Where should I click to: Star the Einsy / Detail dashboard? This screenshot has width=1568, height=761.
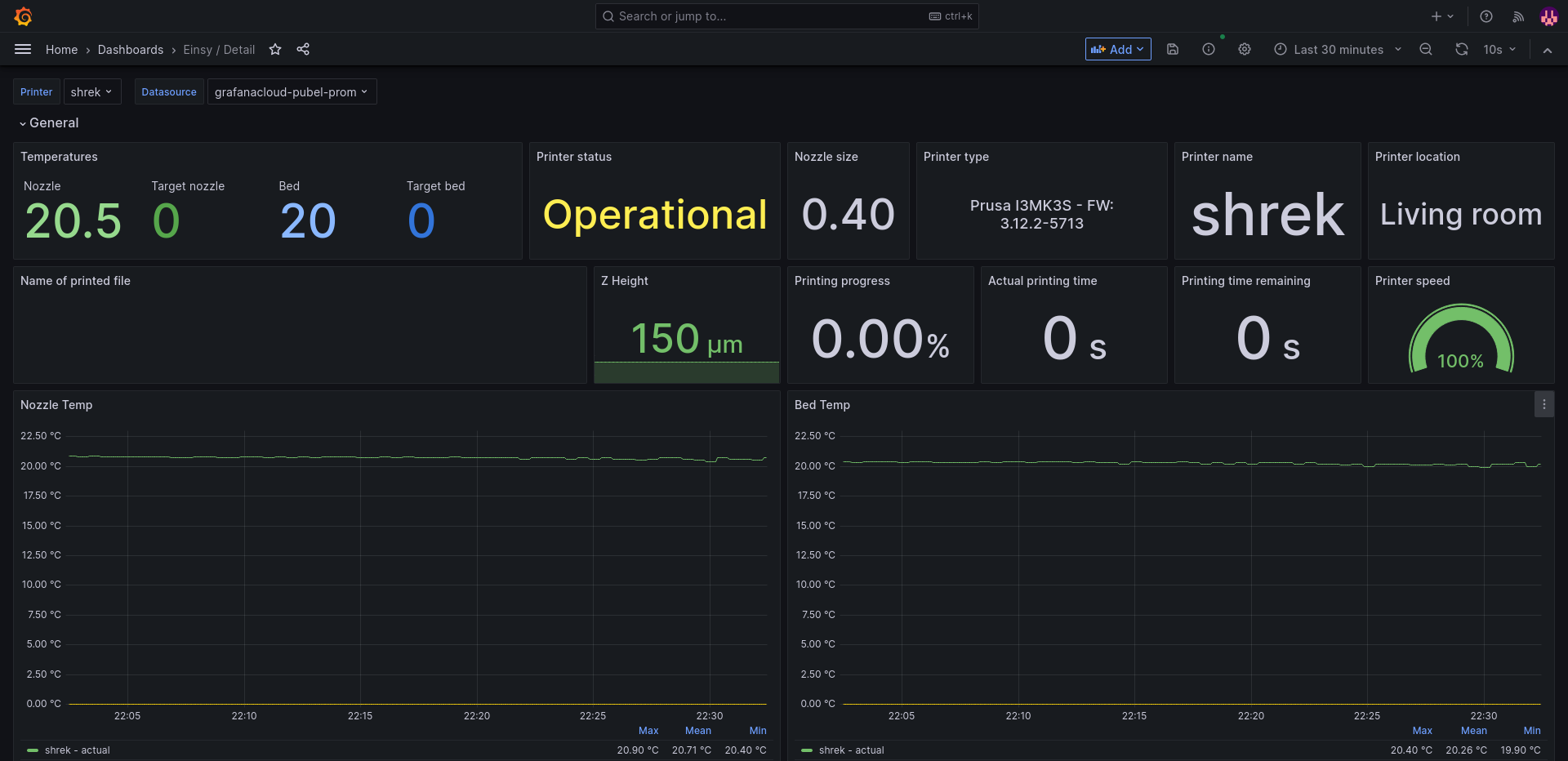(x=275, y=50)
